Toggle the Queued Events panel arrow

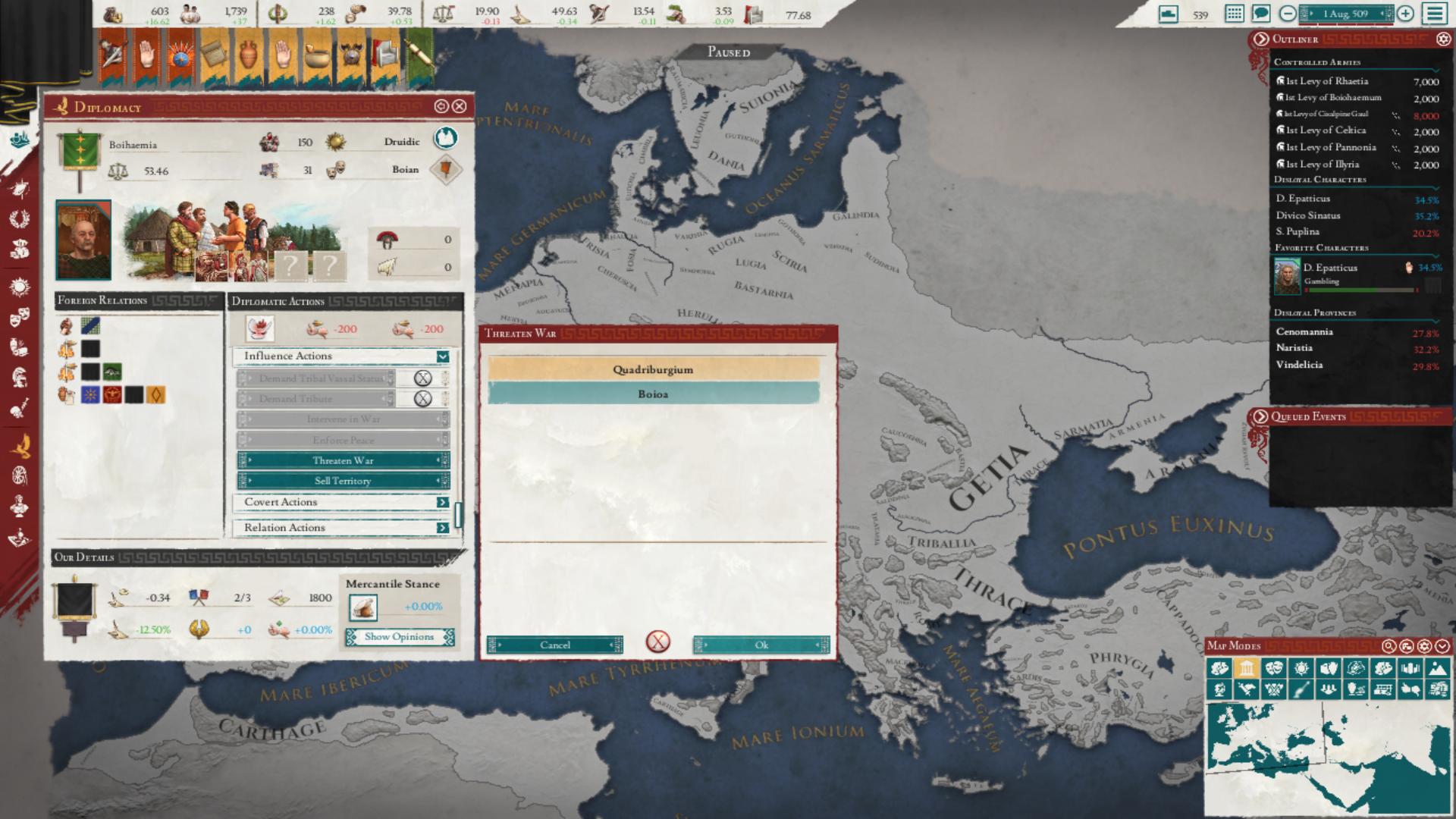pos(1260,416)
